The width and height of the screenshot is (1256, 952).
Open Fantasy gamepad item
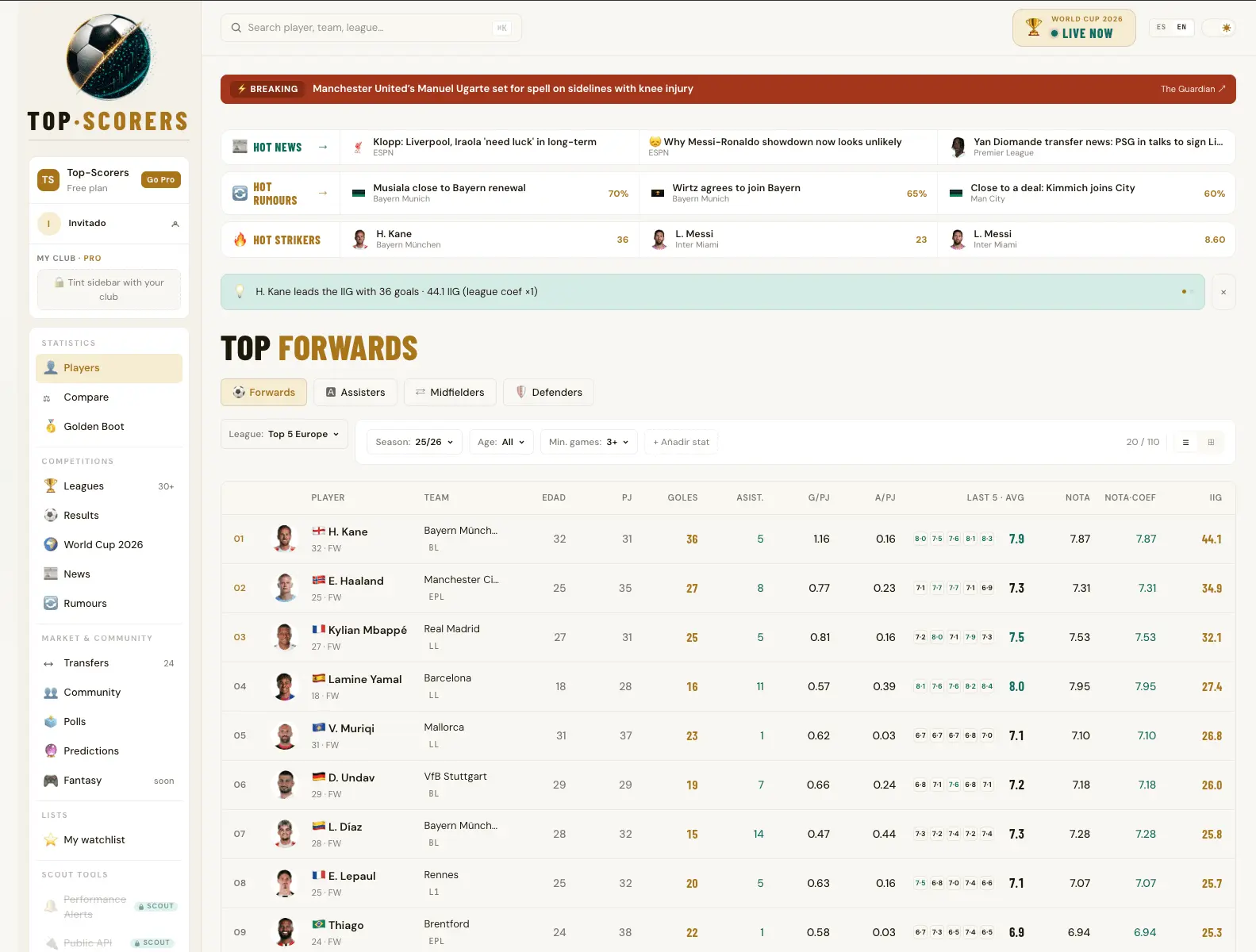click(109, 781)
